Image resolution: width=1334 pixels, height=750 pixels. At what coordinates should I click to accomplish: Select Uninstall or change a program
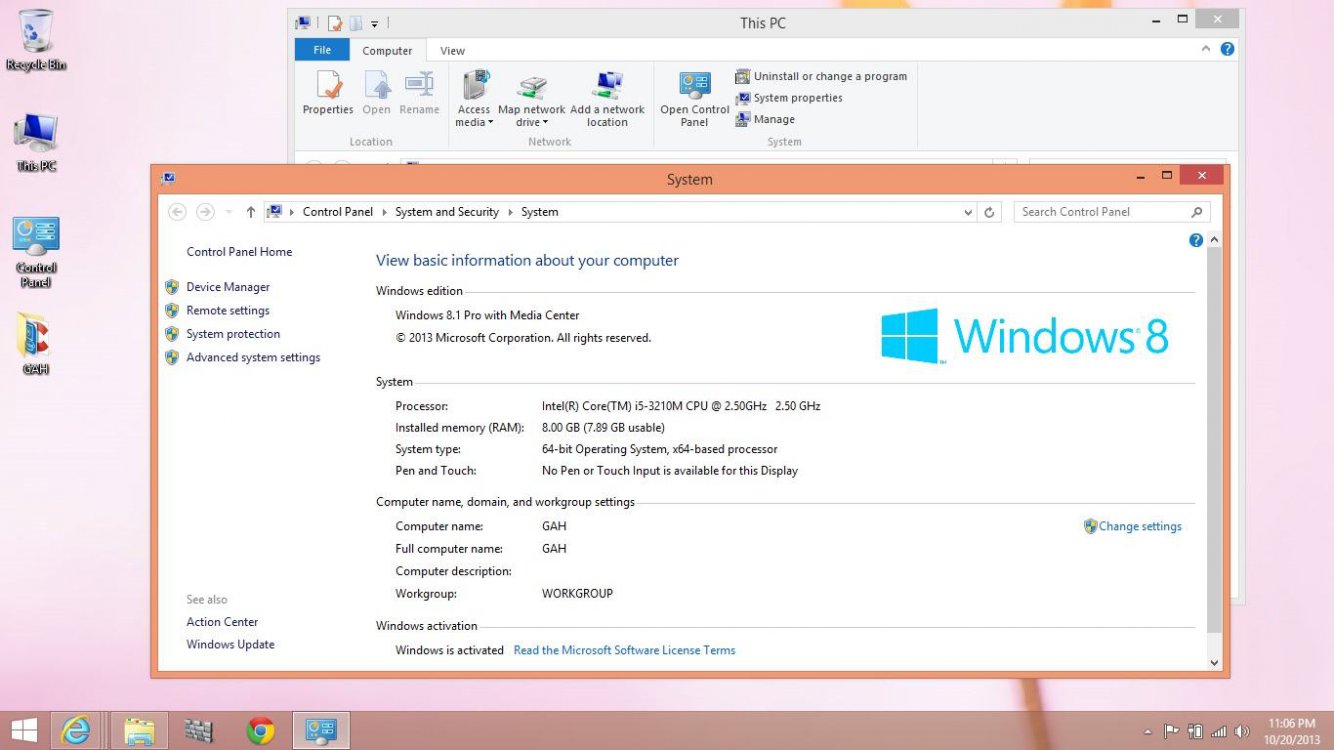click(x=821, y=76)
